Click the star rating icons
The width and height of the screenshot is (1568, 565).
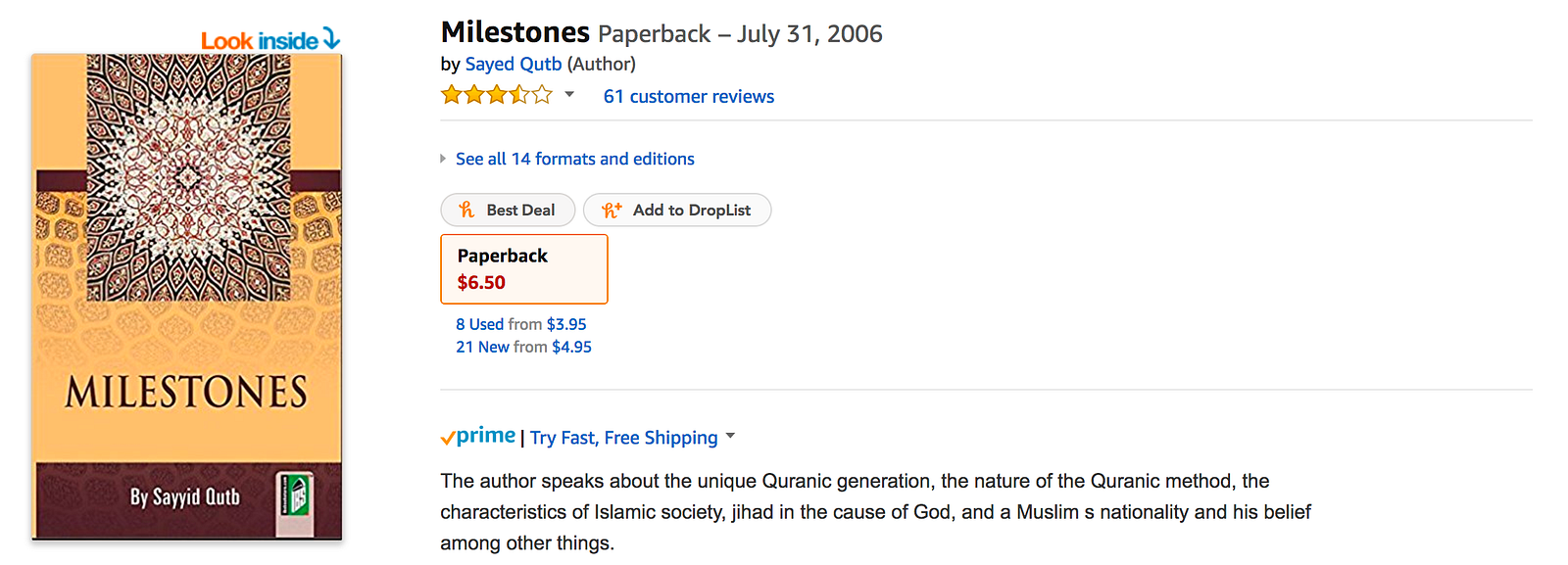(x=497, y=95)
